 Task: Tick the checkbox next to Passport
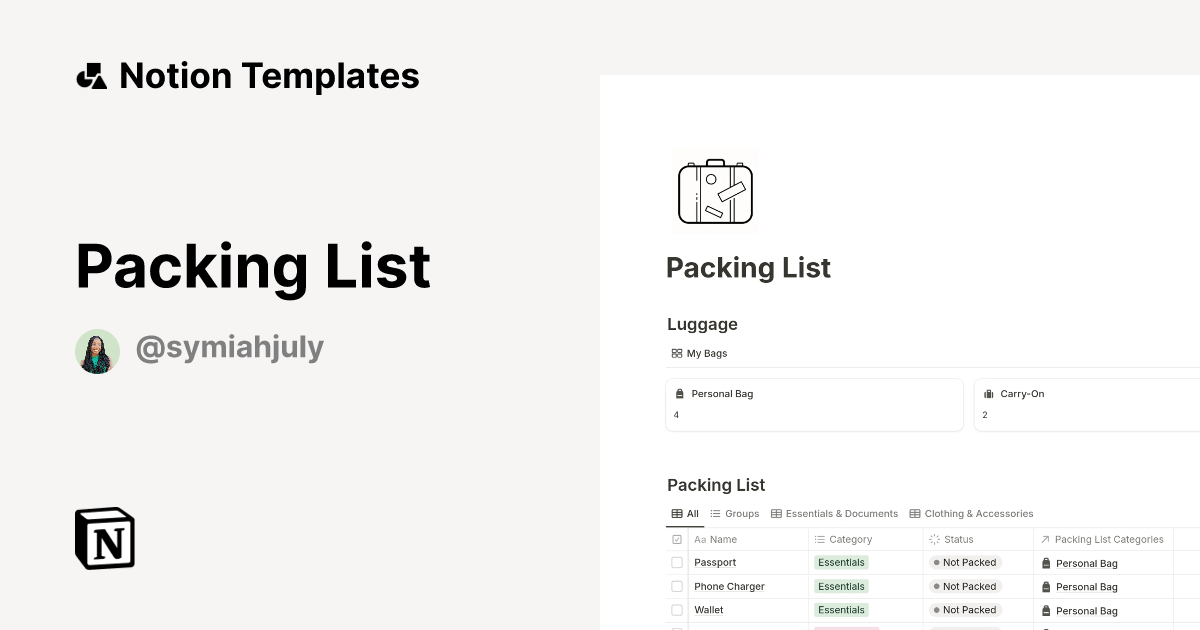tap(677, 562)
